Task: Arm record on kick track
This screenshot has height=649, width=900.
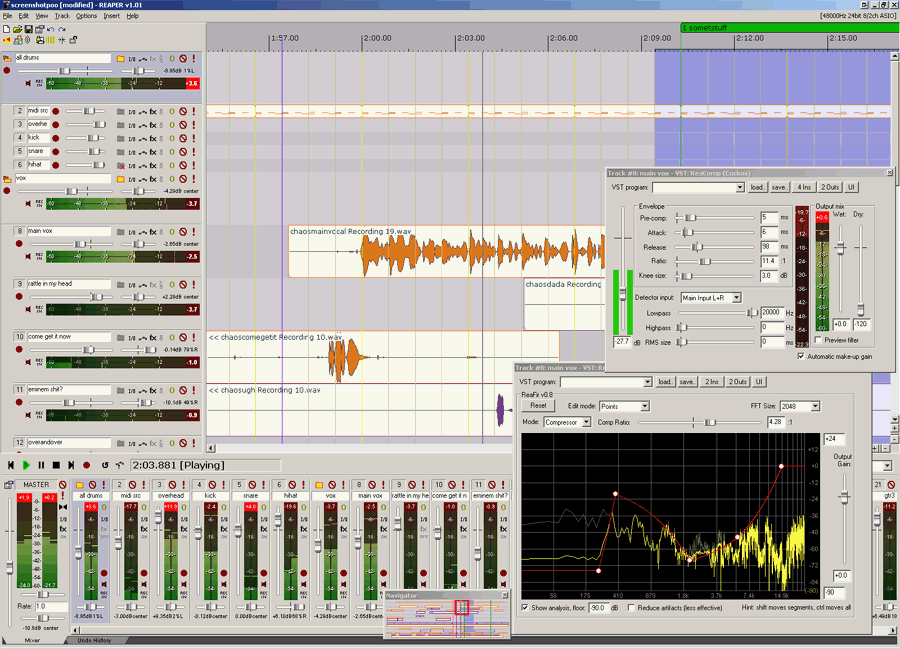Action: pos(56,138)
